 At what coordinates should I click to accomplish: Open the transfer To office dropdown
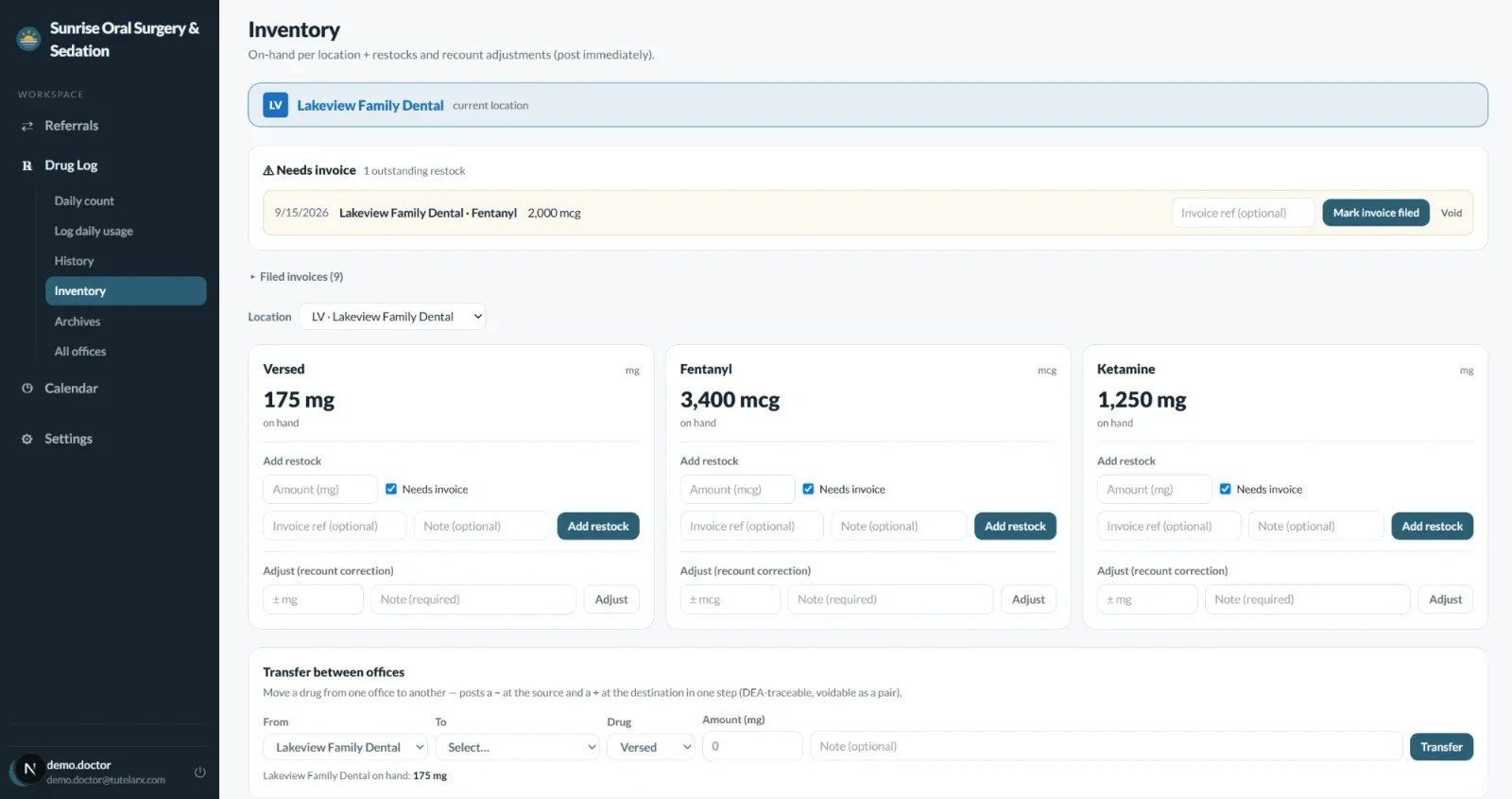518,747
